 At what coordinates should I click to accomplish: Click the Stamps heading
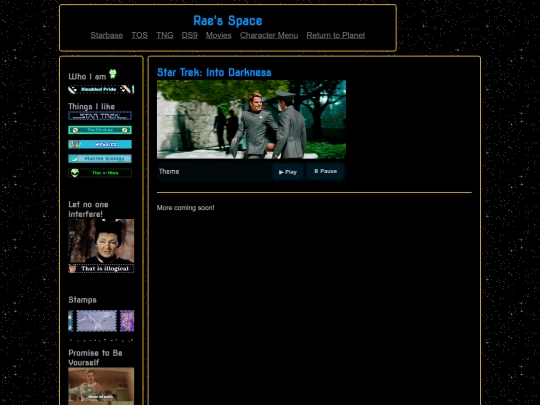coord(82,300)
